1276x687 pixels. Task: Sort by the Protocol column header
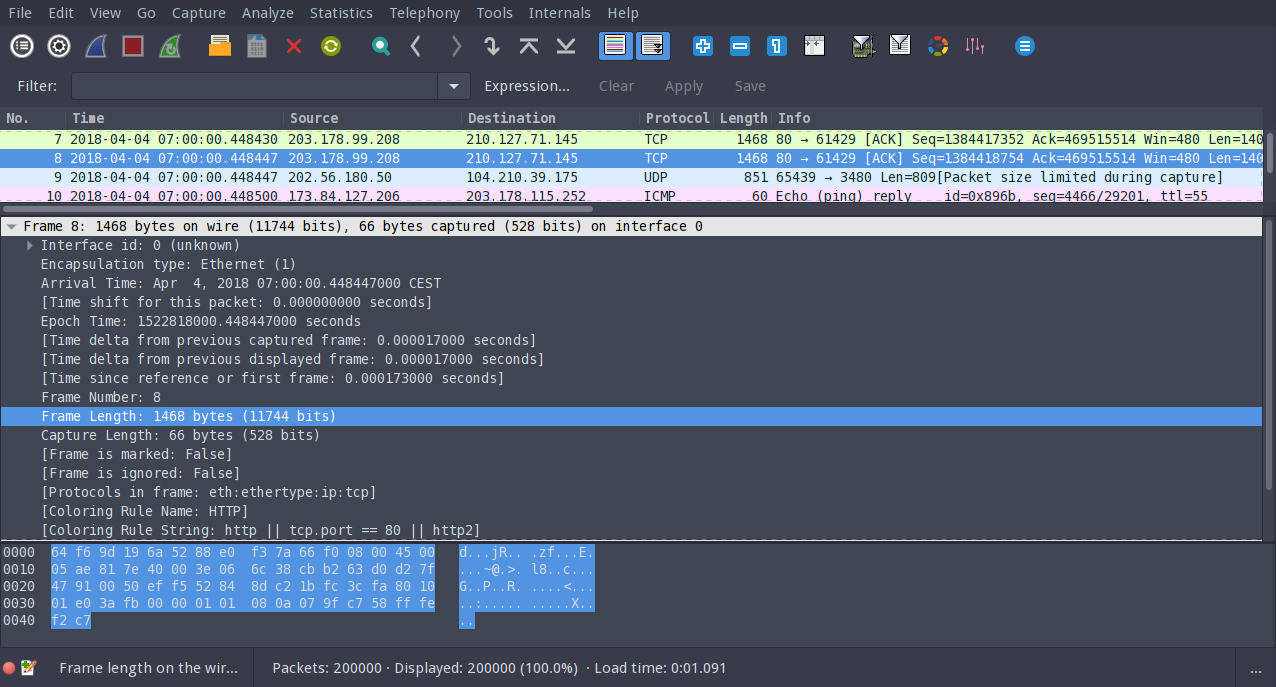677,118
